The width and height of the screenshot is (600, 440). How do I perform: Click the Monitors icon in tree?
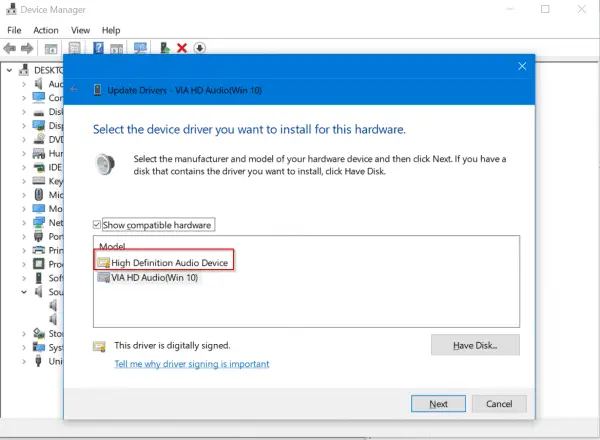[39, 209]
